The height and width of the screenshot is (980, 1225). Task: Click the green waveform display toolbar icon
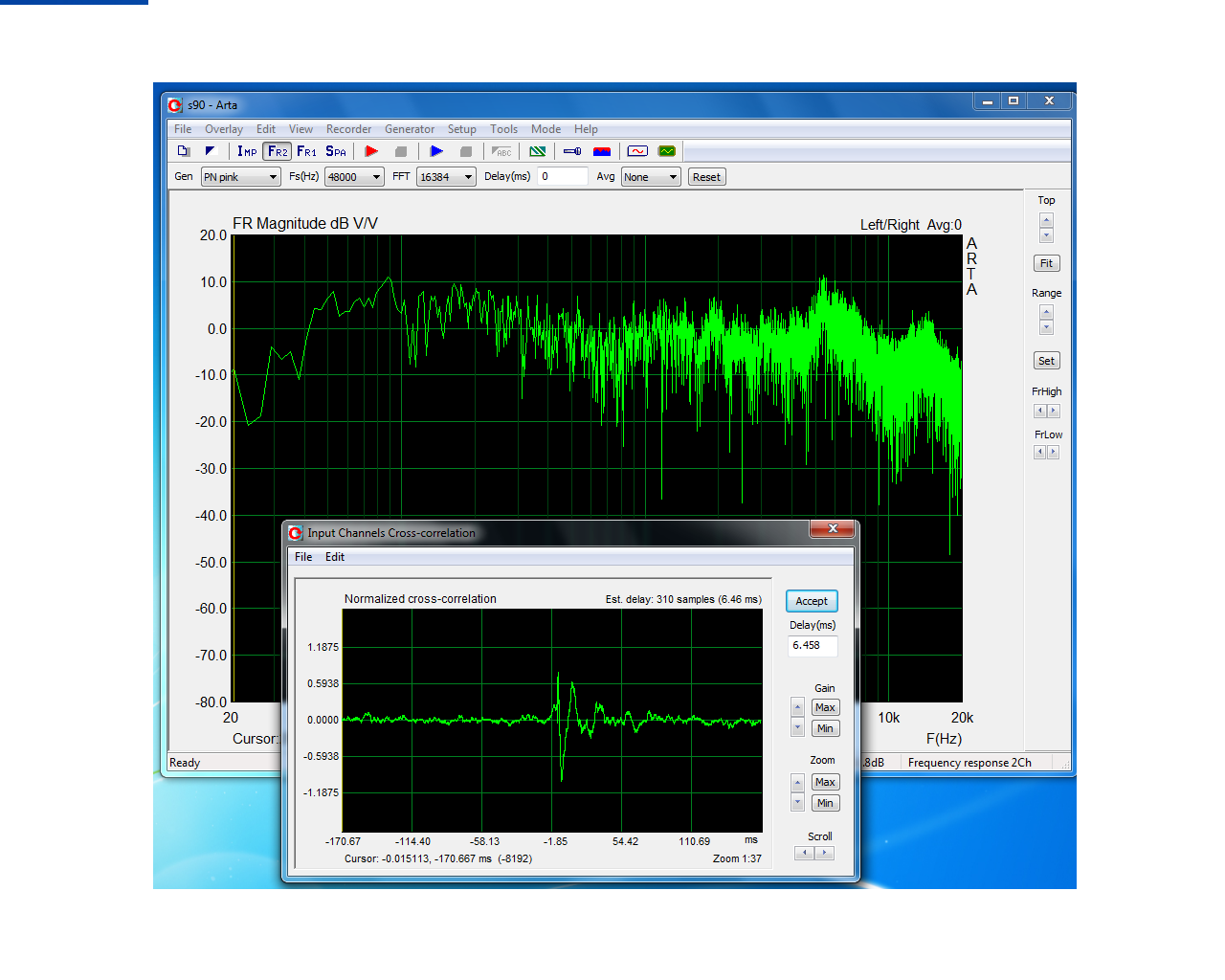(667, 151)
